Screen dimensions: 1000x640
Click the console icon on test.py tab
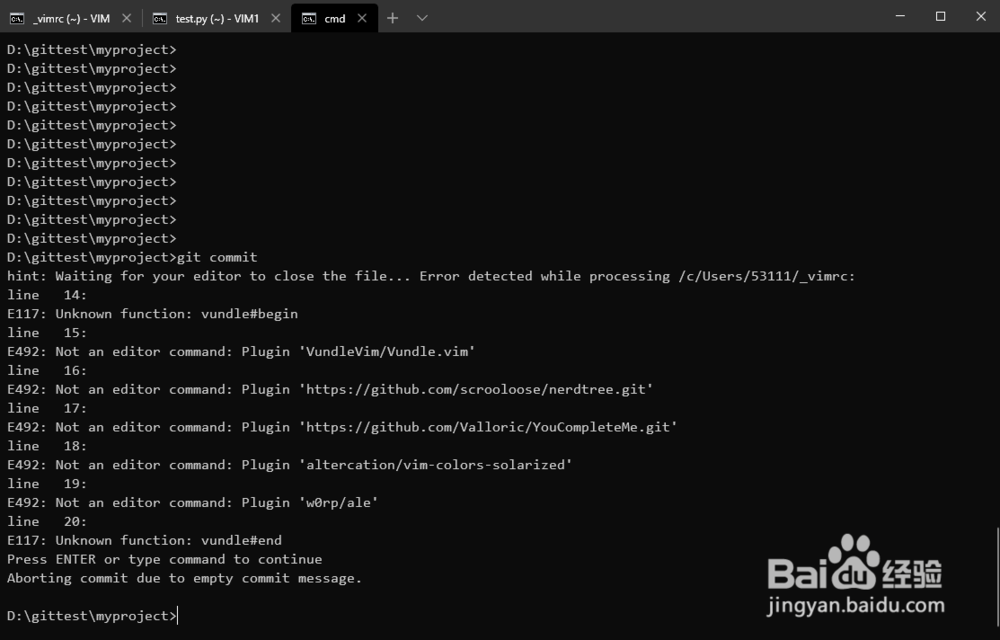pos(159,18)
